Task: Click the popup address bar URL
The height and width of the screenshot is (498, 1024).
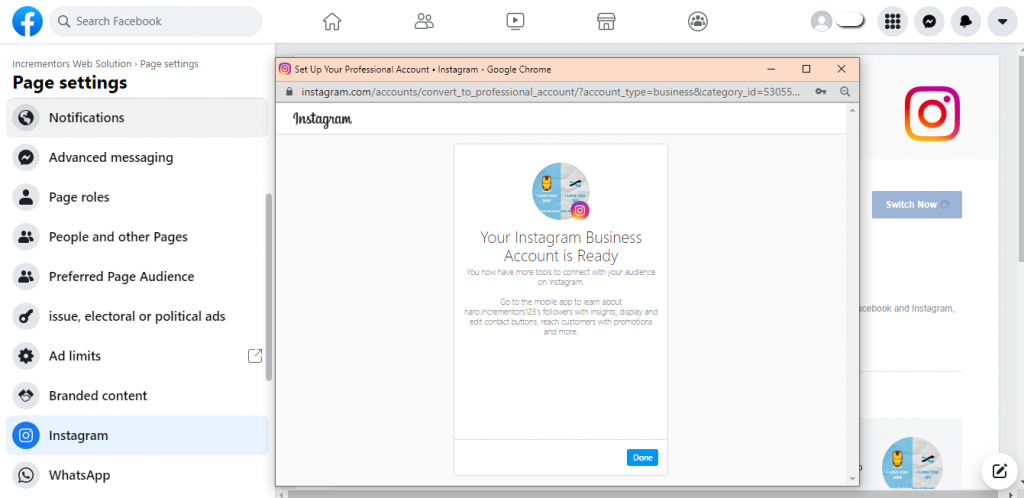Action: tap(551, 92)
